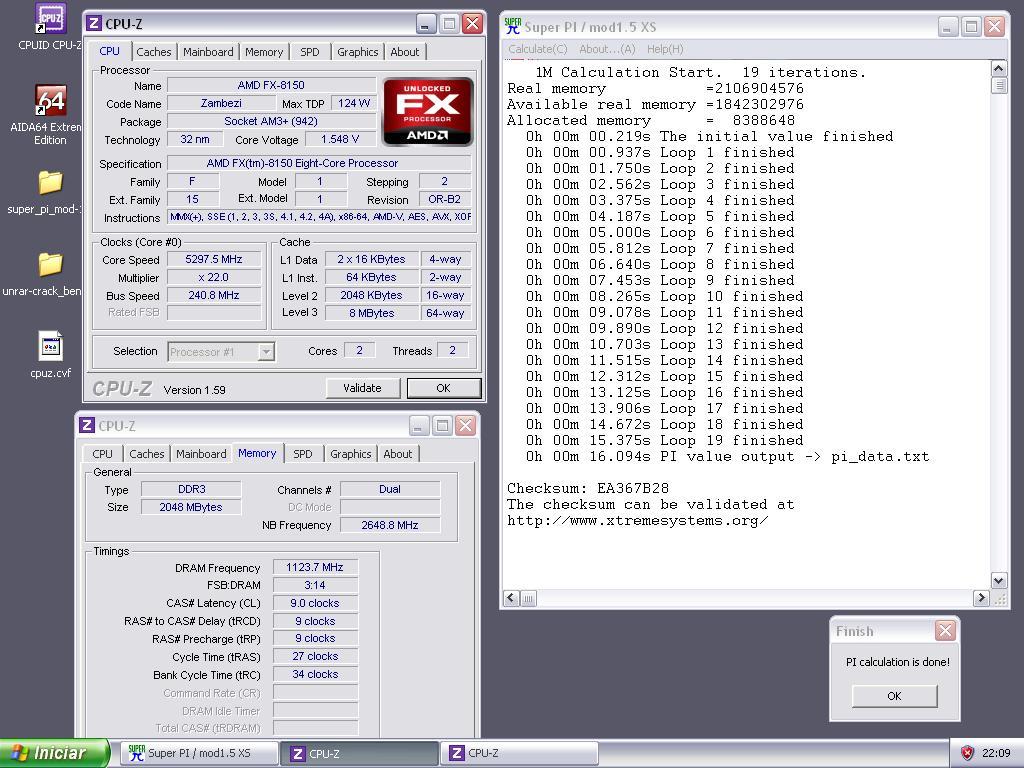1024x768 pixels.
Task: Click the Validate button in CPU-Z
Action: (x=362, y=388)
